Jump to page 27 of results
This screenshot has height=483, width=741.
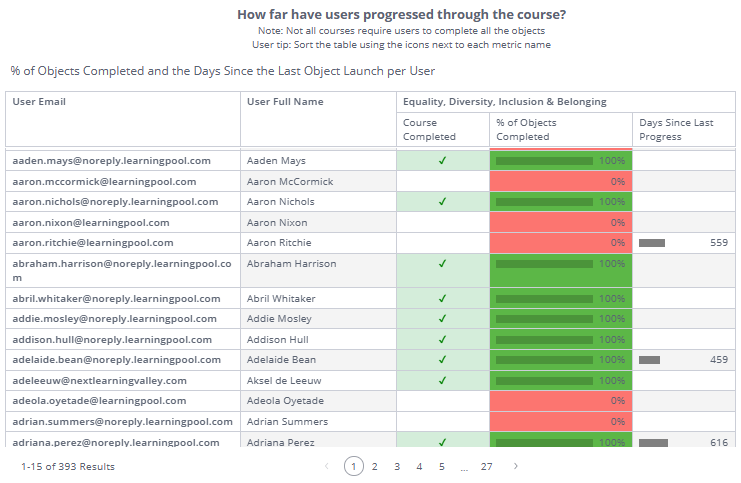click(x=486, y=466)
